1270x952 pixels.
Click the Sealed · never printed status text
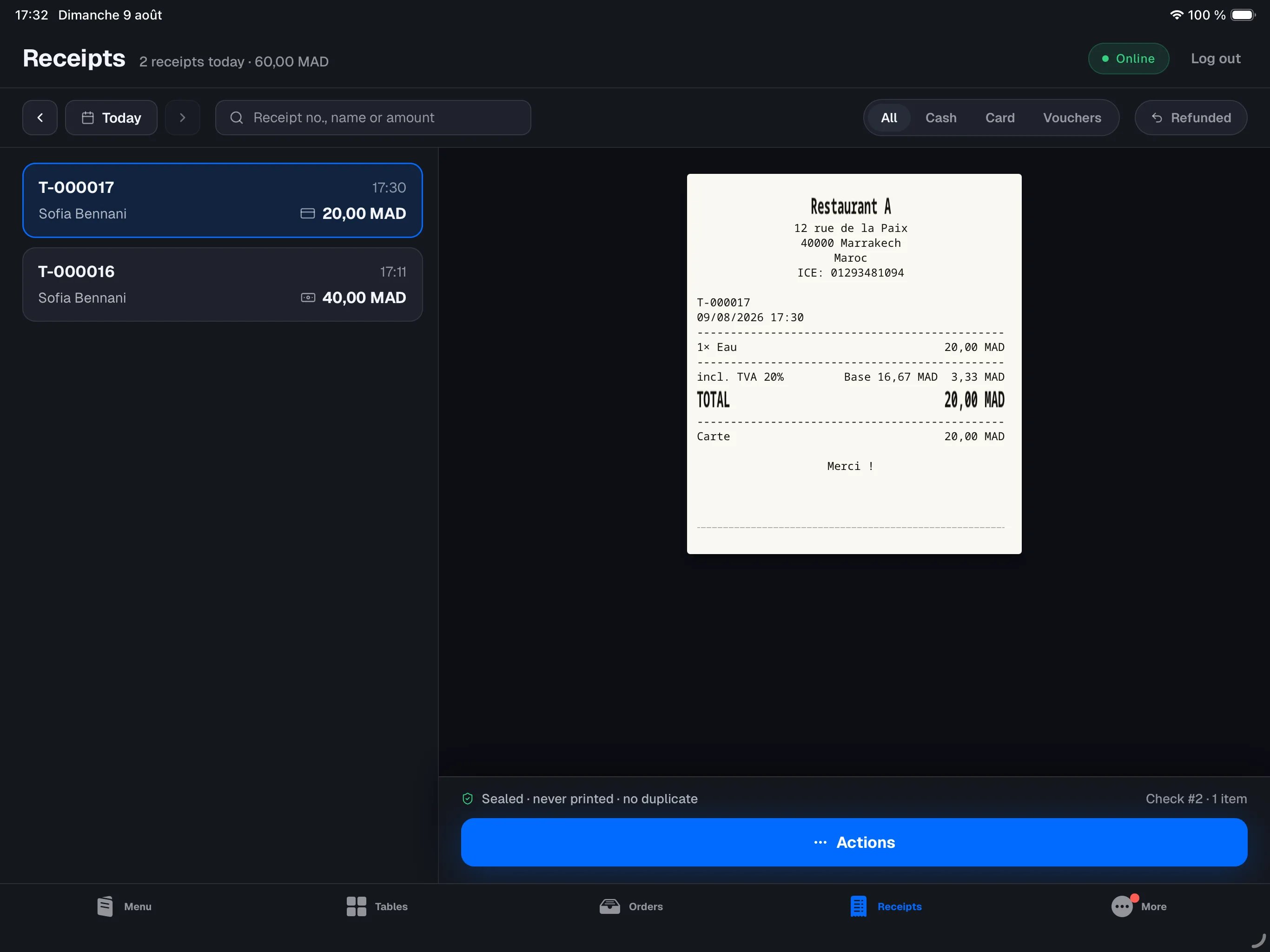(x=589, y=799)
